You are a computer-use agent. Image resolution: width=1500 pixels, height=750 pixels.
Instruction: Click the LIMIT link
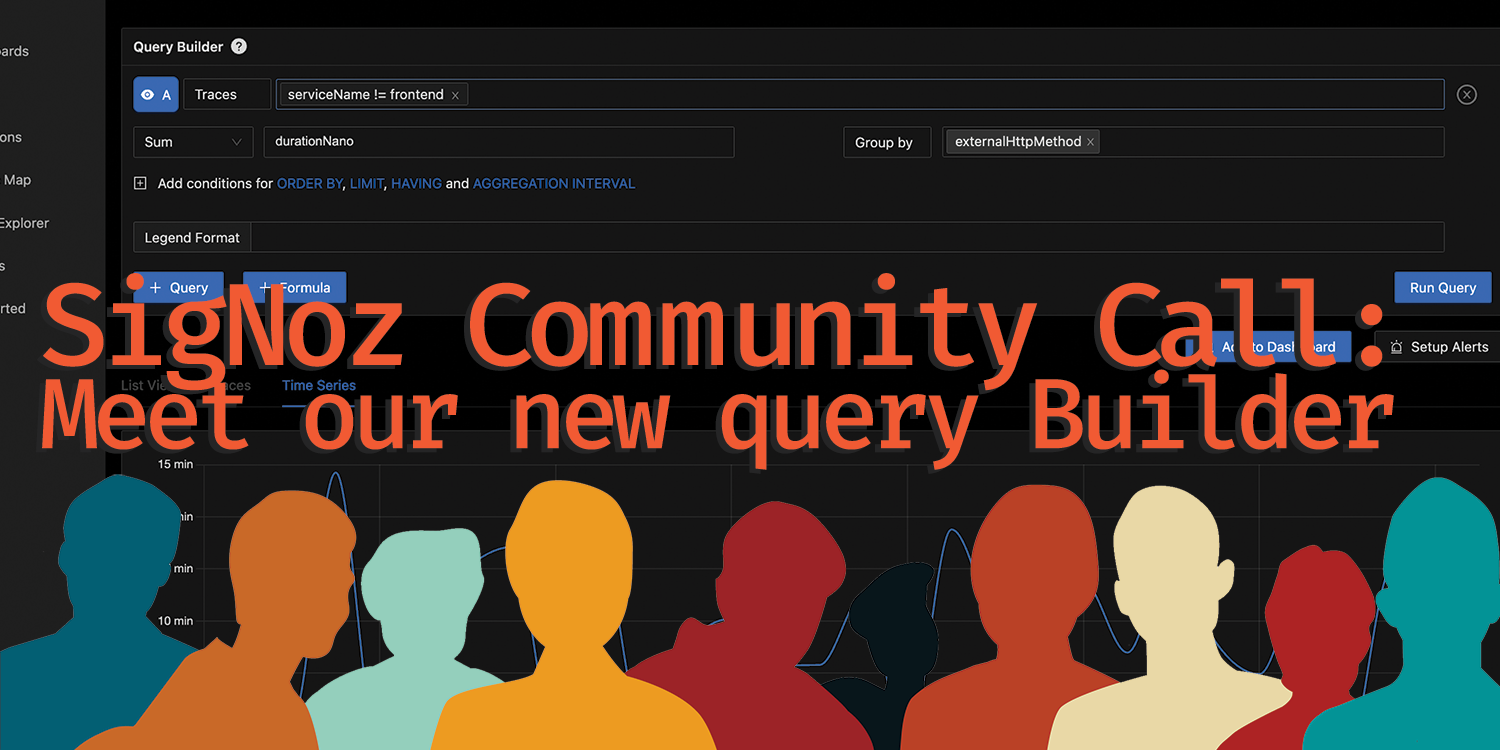coord(367,184)
